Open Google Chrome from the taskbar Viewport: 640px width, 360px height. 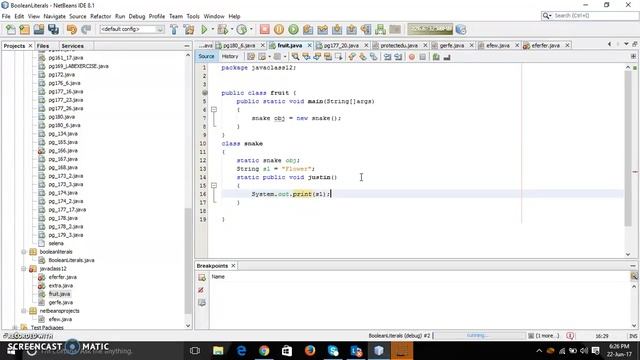point(264,351)
